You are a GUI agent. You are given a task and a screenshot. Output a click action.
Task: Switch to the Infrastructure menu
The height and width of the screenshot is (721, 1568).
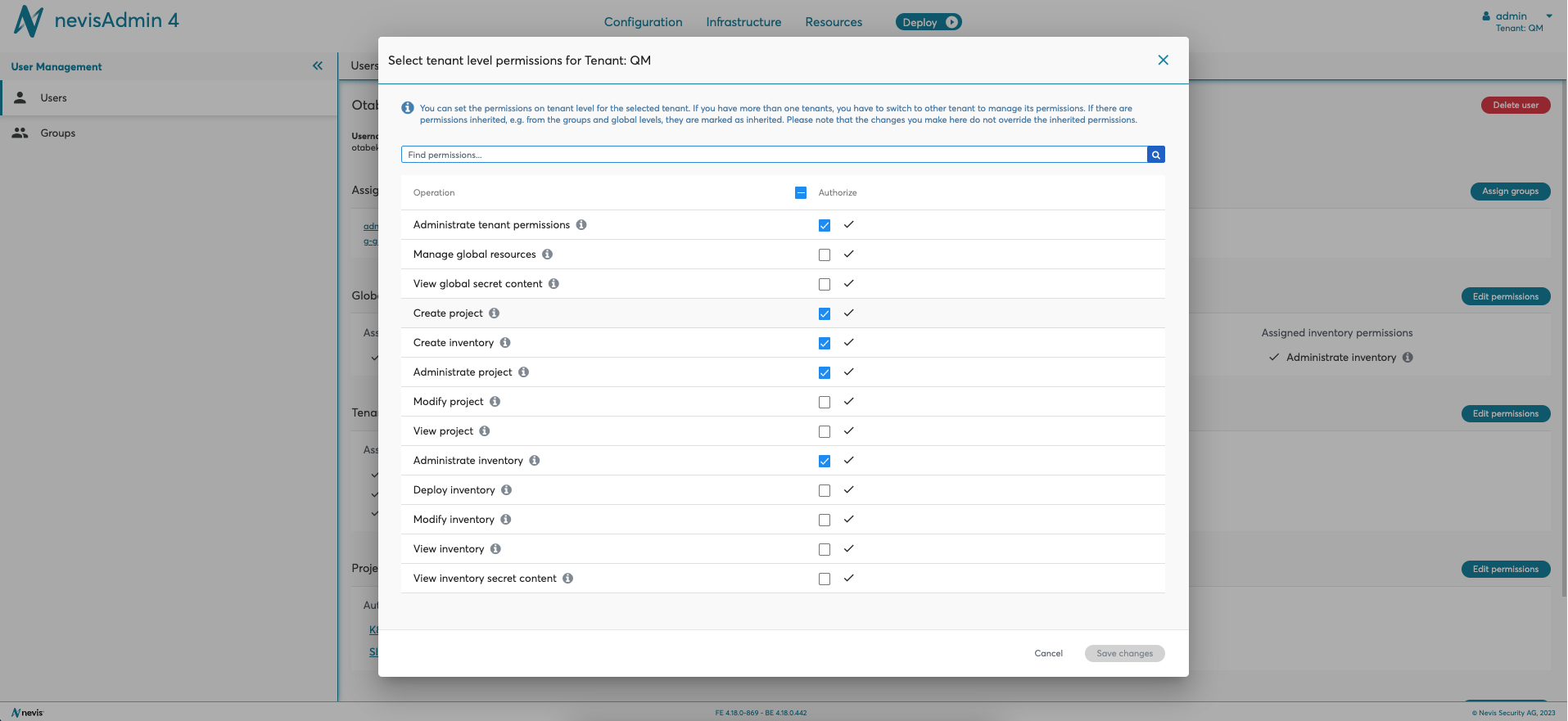[x=743, y=22]
